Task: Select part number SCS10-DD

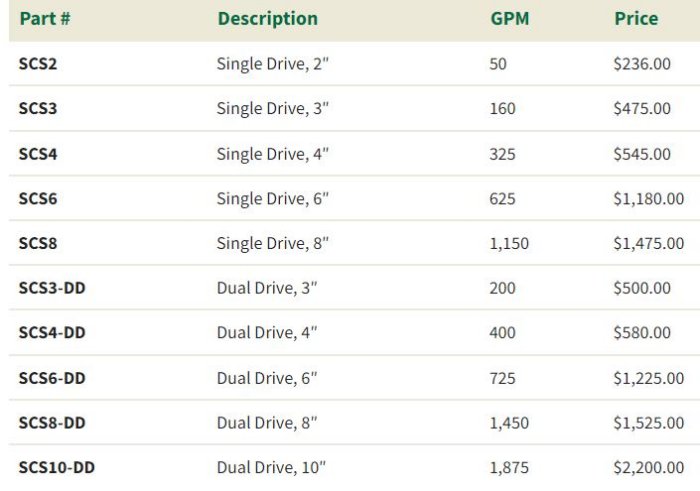Action: [56, 468]
